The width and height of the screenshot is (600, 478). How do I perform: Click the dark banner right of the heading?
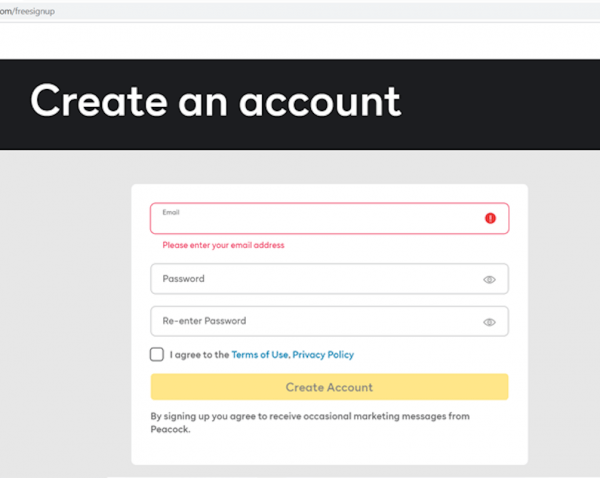pyautogui.click(x=500, y=103)
